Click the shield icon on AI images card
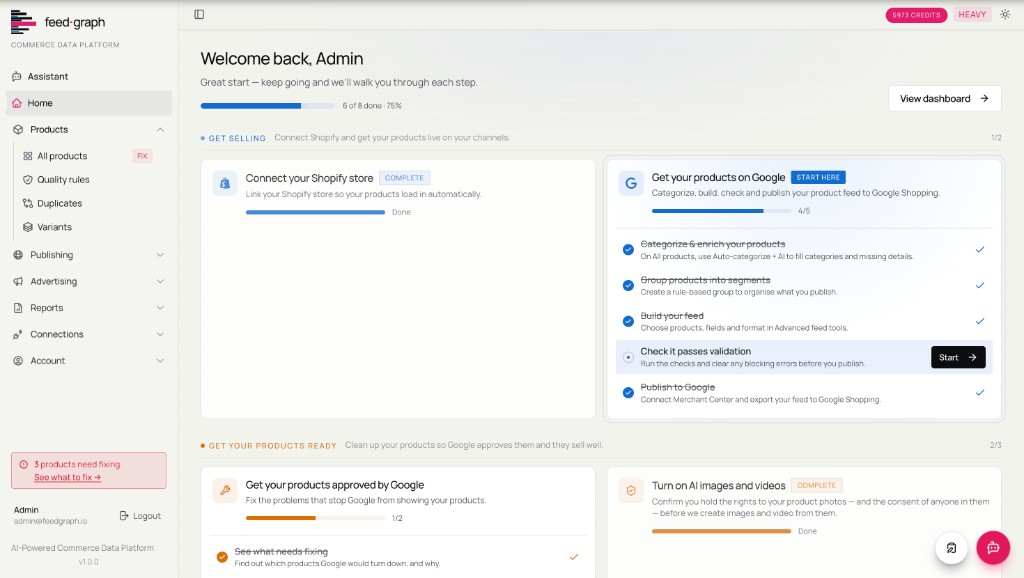Image resolution: width=1024 pixels, height=578 pixels. (x=631, y=490)
